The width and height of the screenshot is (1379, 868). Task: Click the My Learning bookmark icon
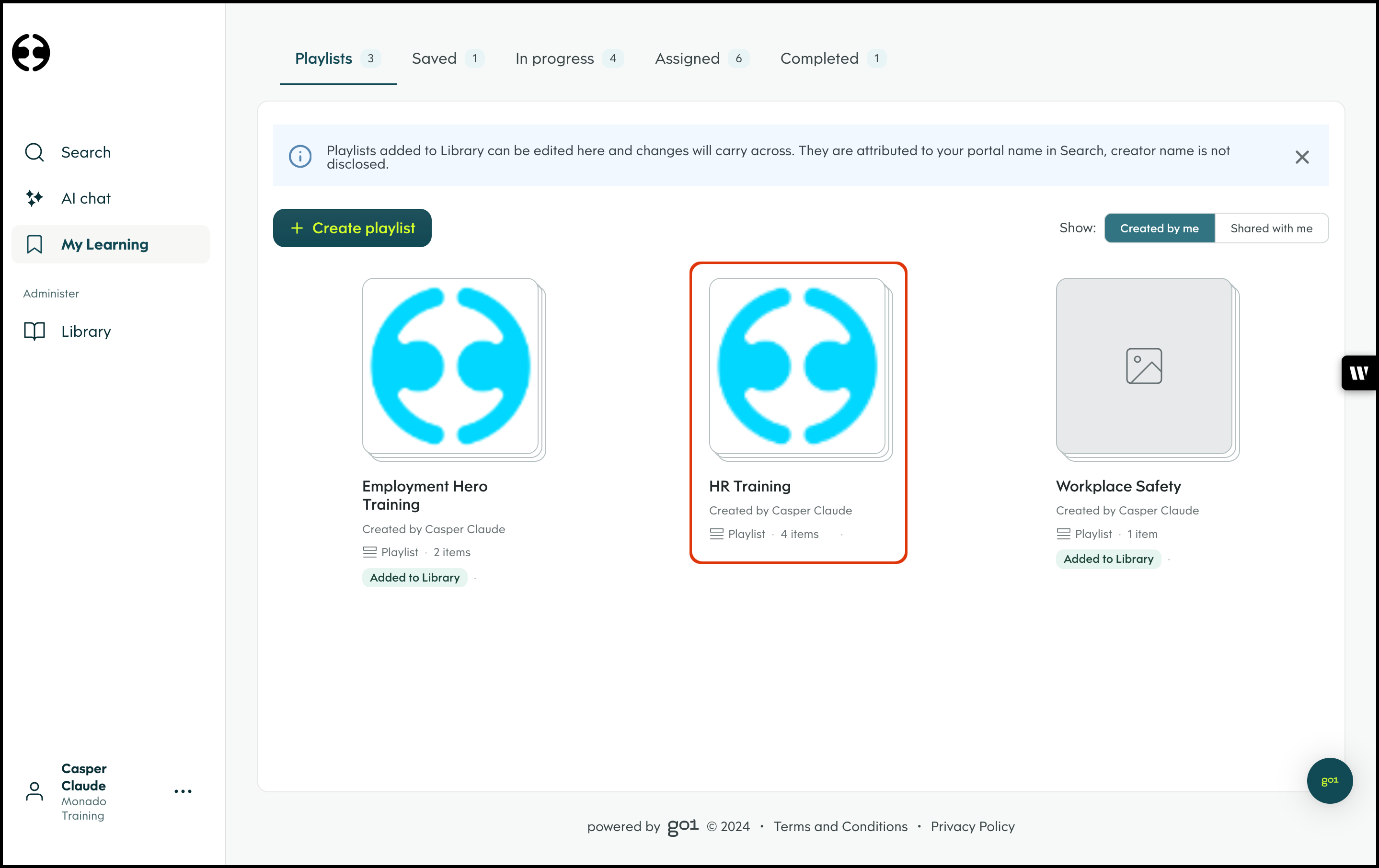[34, 244]
